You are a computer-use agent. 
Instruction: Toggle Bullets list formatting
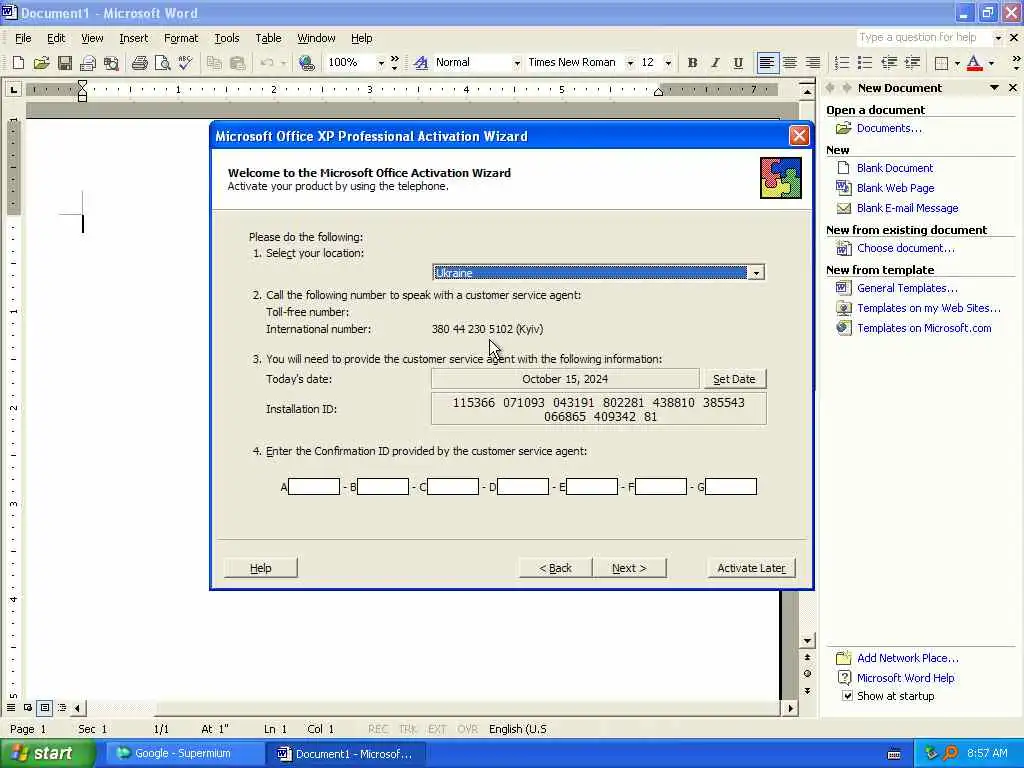pos(865,63)
